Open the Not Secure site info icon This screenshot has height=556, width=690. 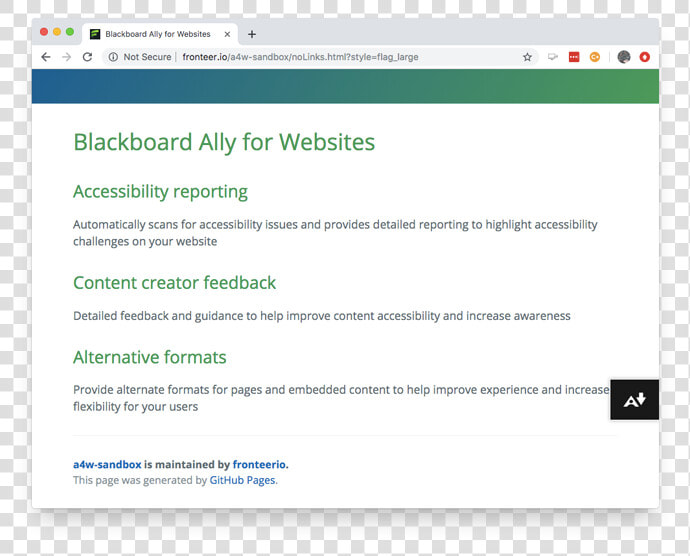point(113,57)
